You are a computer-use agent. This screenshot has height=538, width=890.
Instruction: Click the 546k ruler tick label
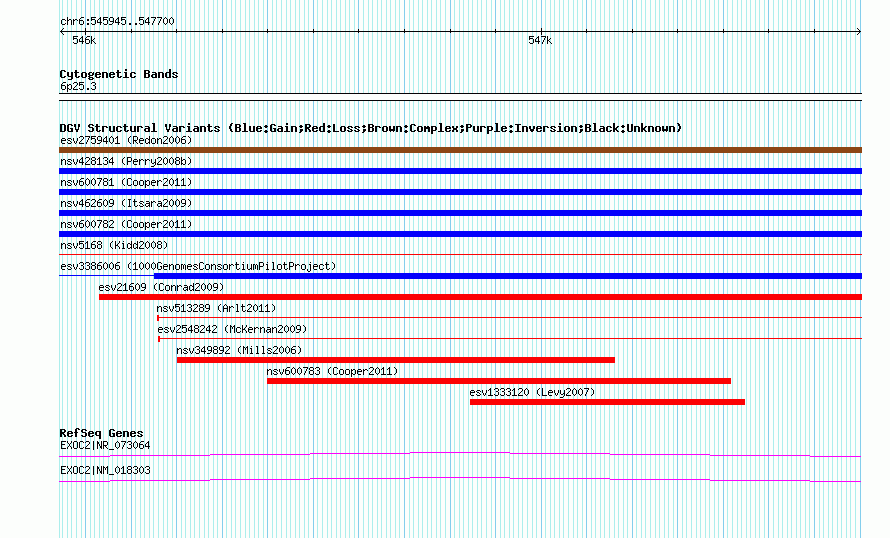click(x=84, y=40)
